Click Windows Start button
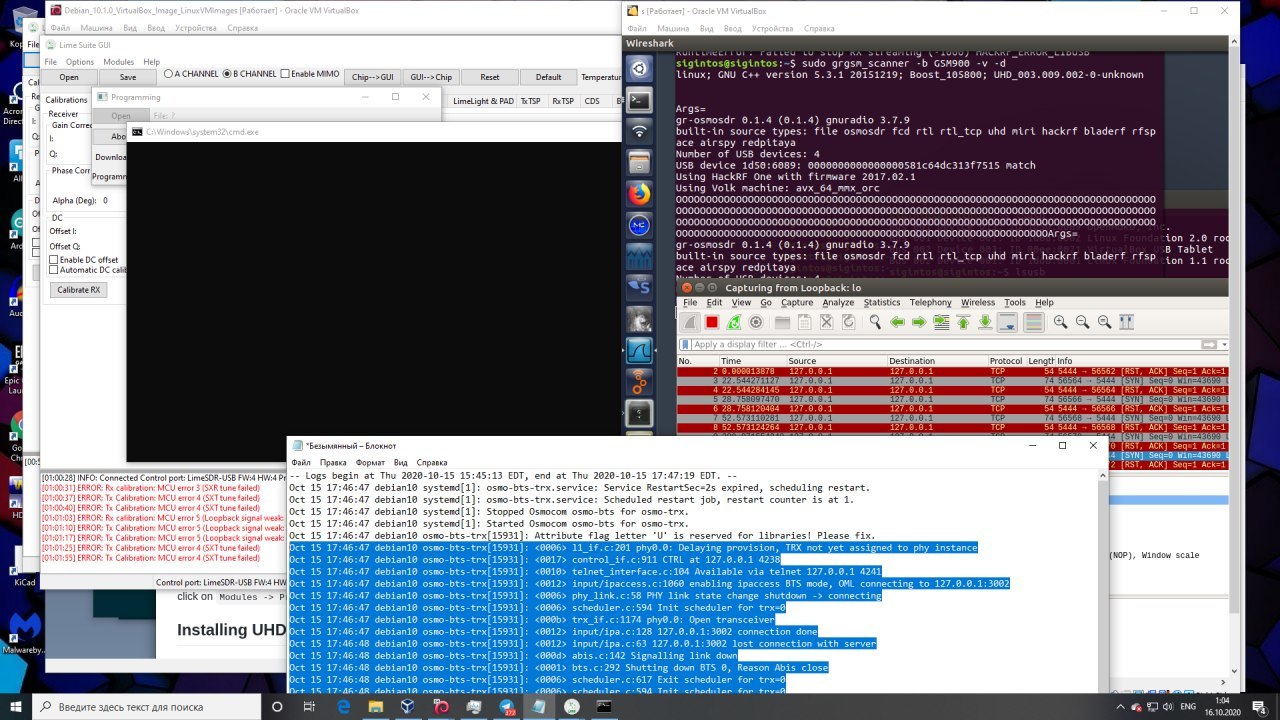Screen dimensions: 1280x720 point(16,706)
